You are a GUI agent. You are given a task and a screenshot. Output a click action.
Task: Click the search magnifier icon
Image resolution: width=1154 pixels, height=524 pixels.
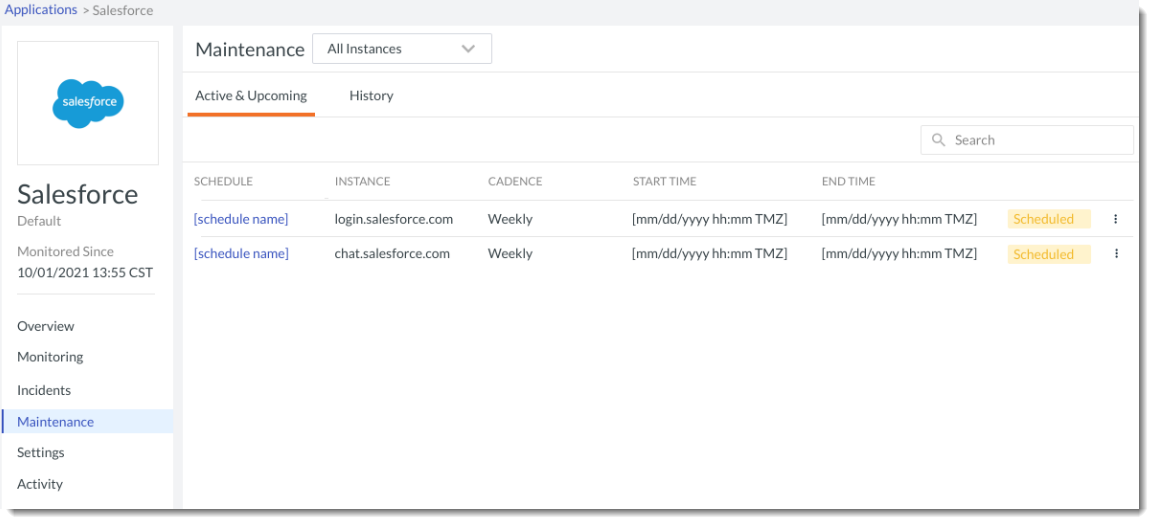point(938,140)
